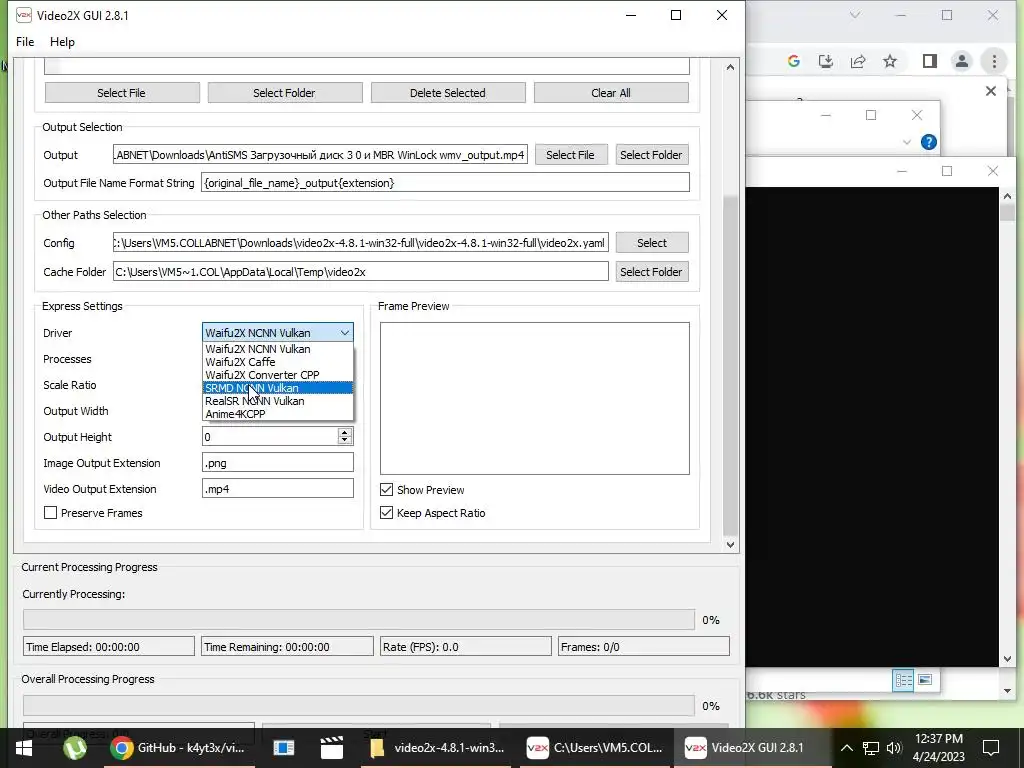Screen dimensions: 1024x768
Task: Switch Explorer window to large icons view
Action: tap(925, 680)
